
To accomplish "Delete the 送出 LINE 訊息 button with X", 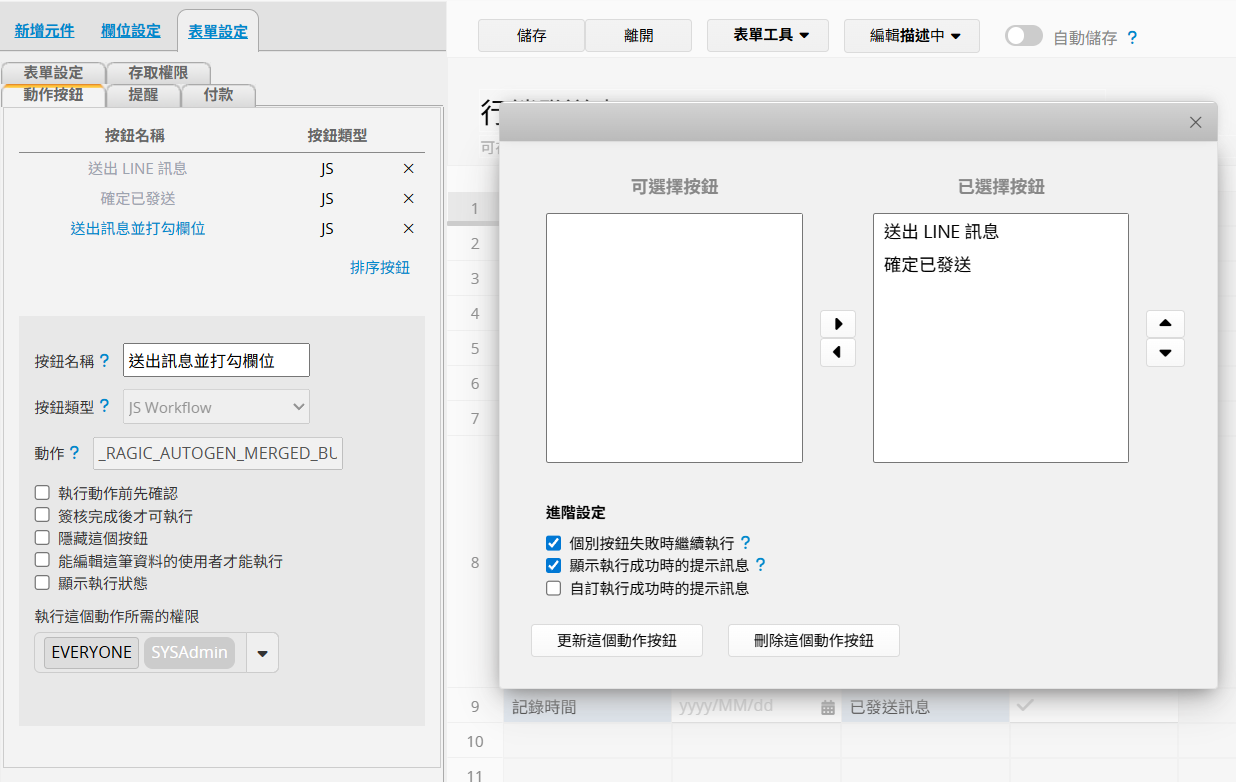I will click(x=408, y=169).
